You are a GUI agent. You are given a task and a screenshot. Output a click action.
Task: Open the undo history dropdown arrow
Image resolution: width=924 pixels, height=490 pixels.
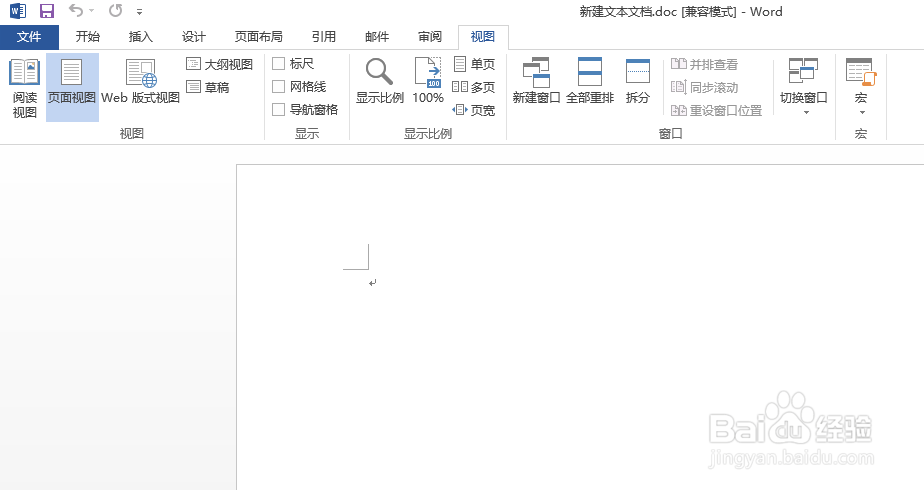92,11
